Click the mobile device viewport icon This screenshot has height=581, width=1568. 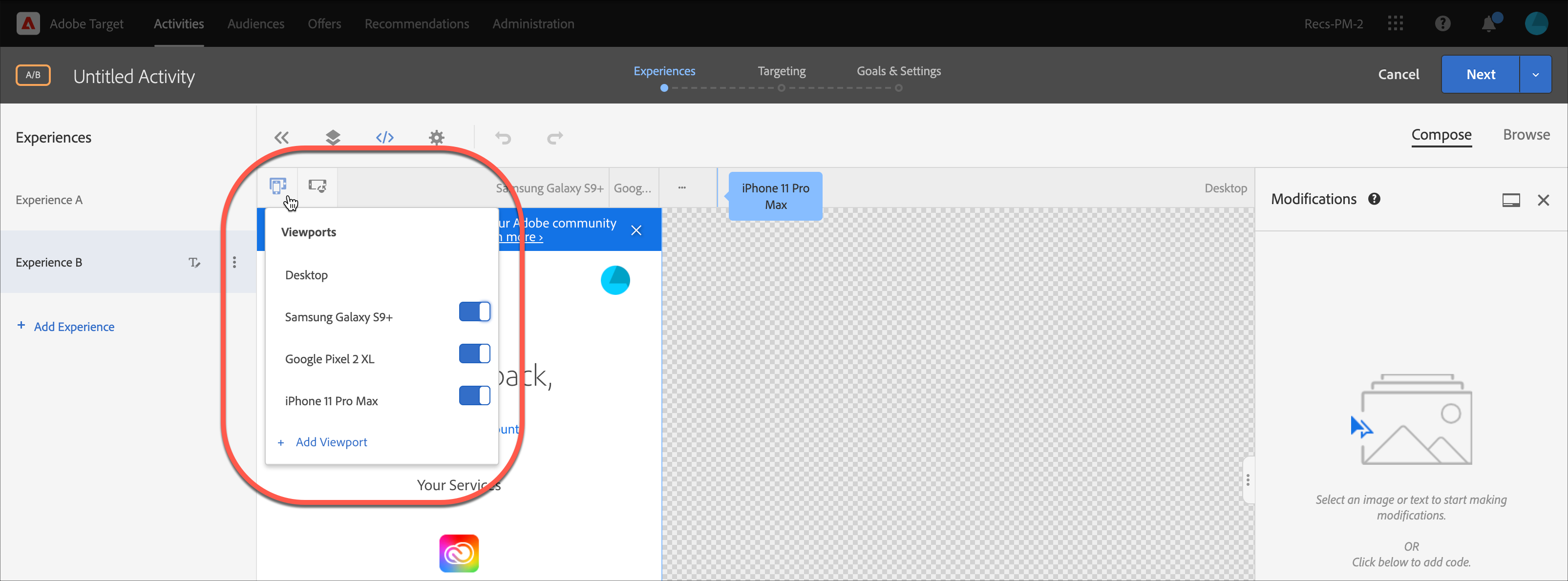(x=278, y=186)
